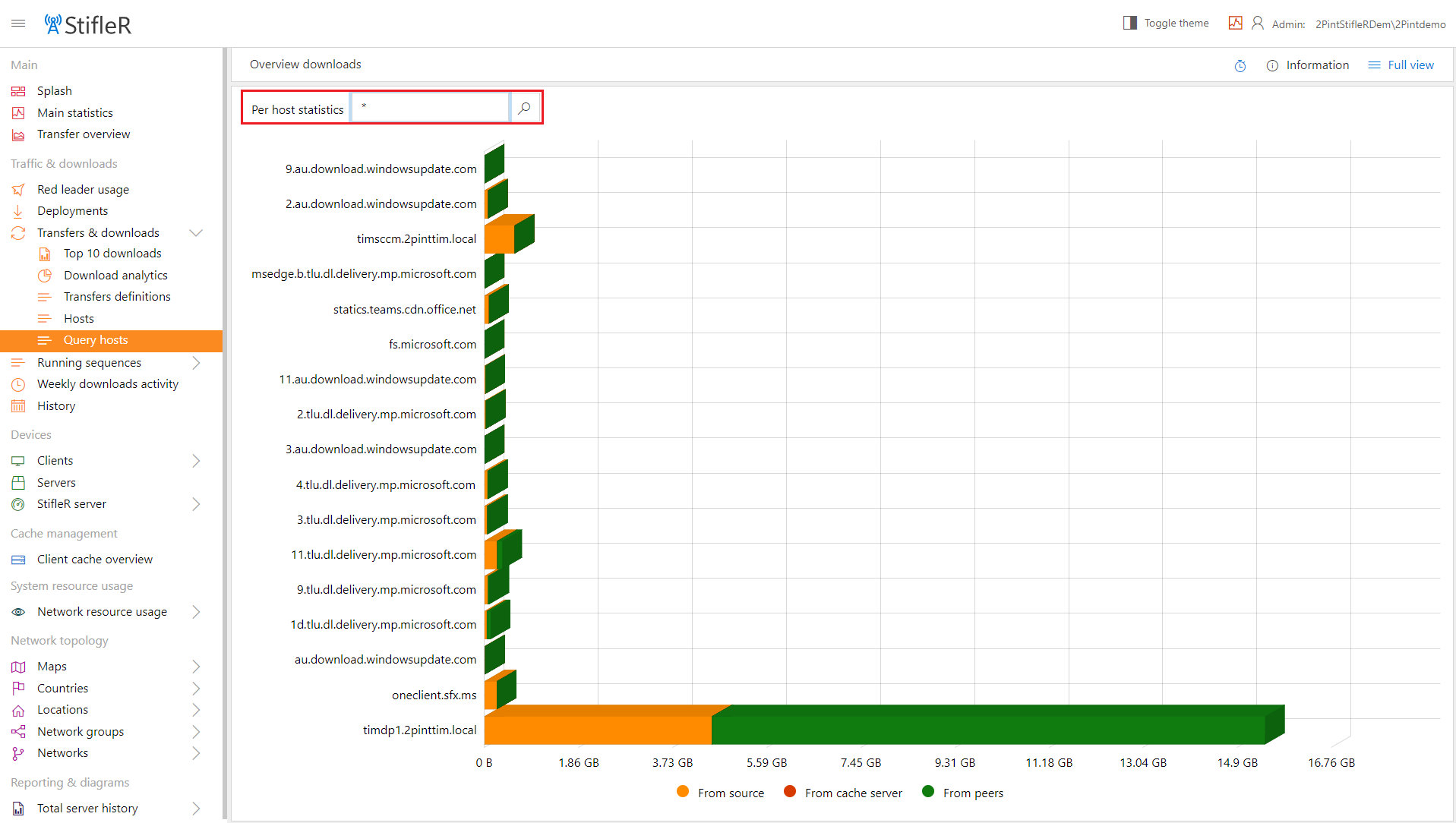This screenshot has width=1456, height=823.
Task: Click the refresh timer icon
Action: 1240,66
